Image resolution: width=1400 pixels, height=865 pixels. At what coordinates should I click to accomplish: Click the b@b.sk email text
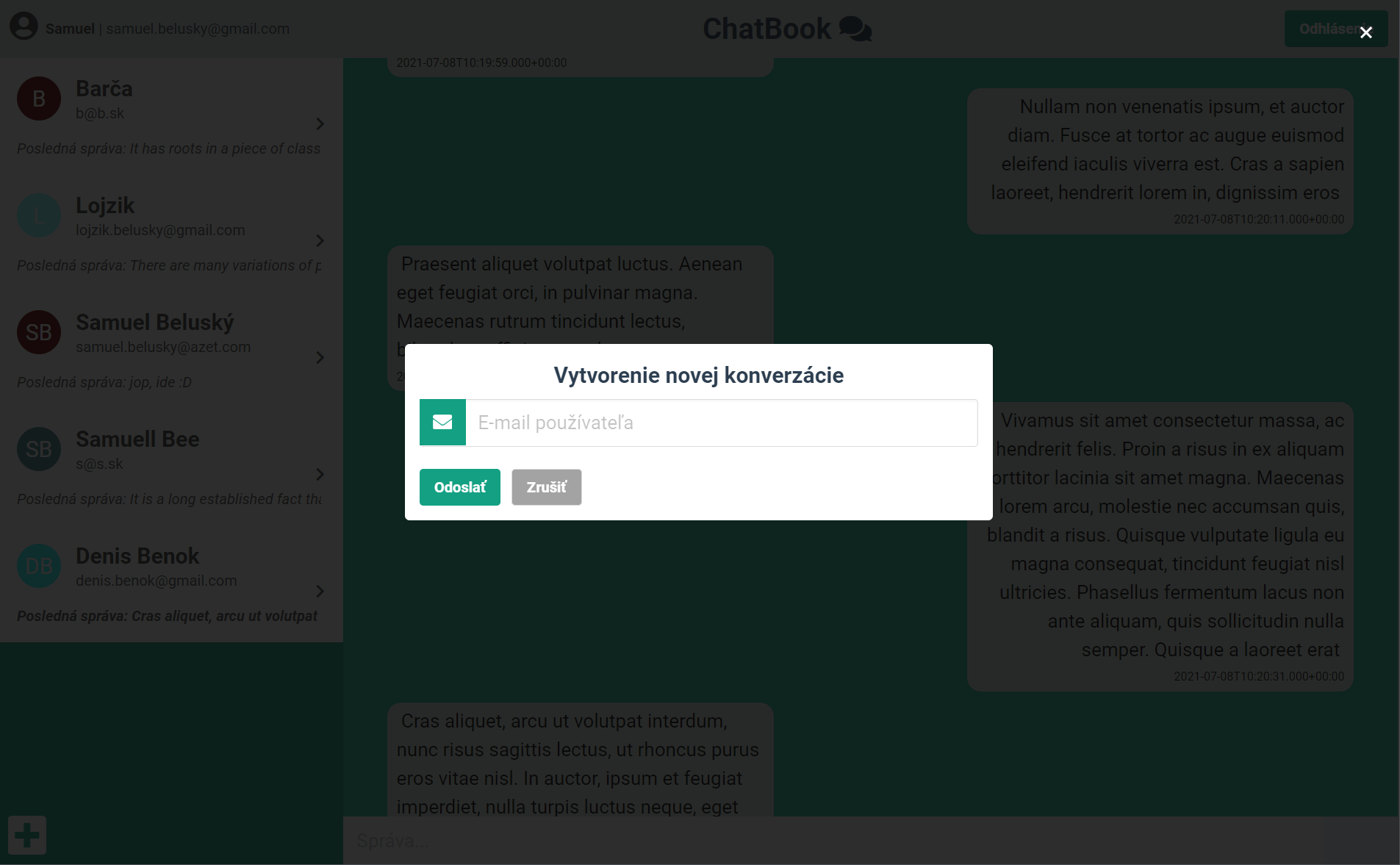[100, 113]
